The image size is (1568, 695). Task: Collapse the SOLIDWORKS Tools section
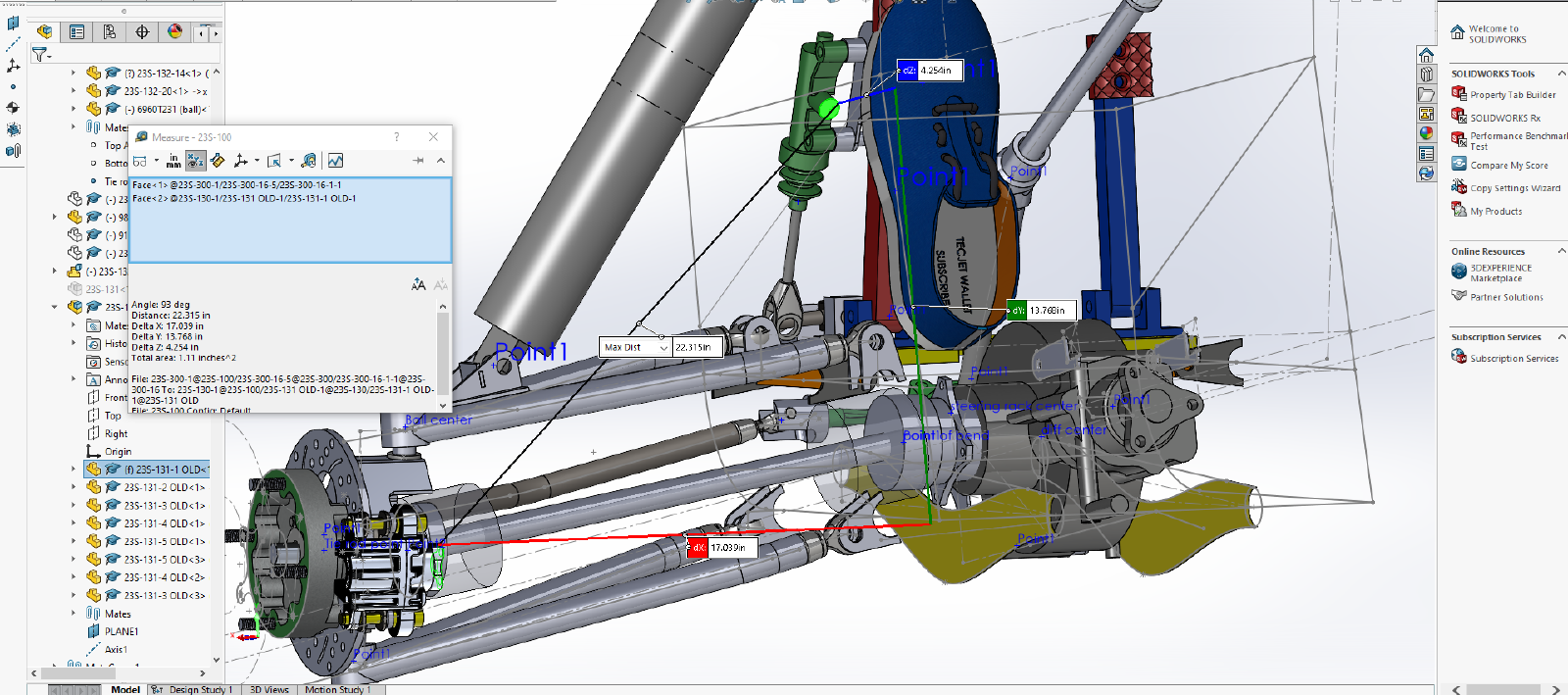pos(1561,74)
